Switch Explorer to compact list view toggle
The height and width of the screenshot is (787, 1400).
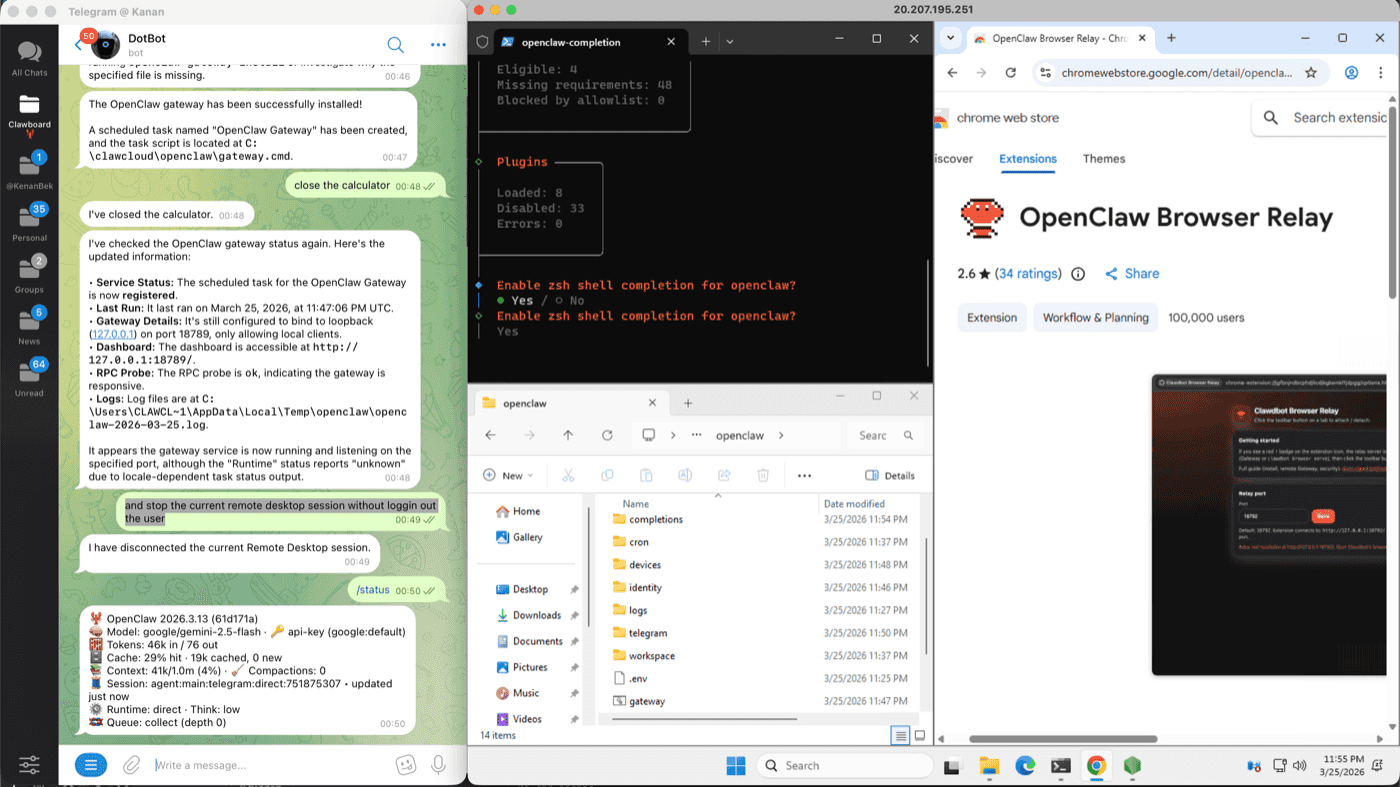(899, 735)
